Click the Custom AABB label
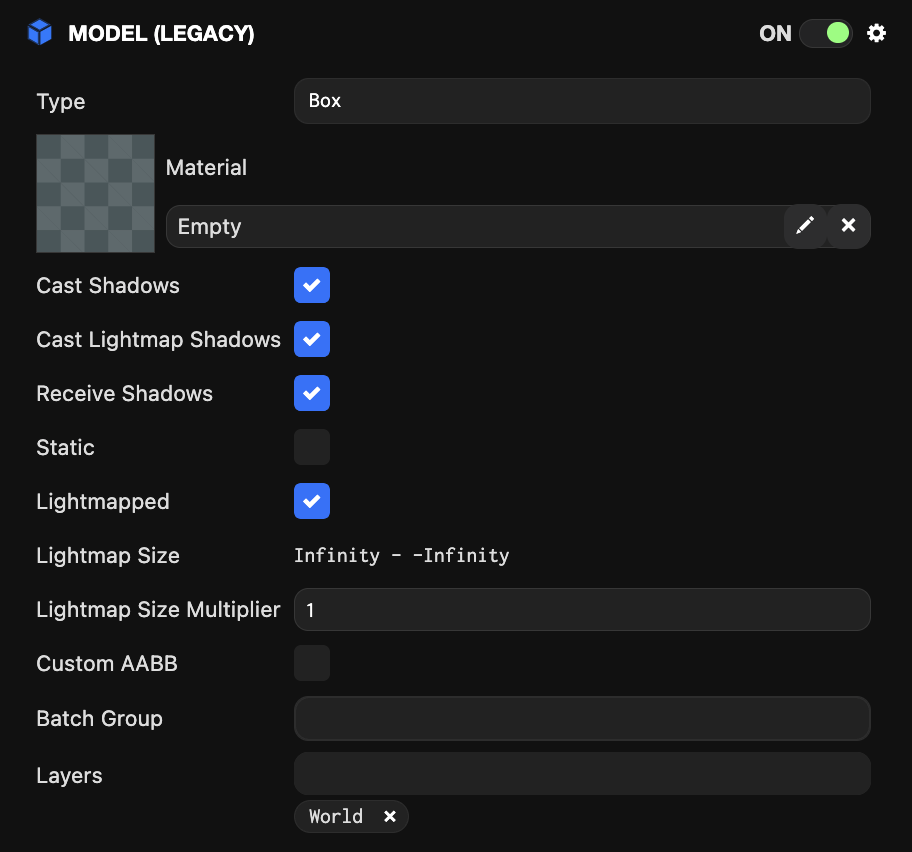 [x=107, y=664]
